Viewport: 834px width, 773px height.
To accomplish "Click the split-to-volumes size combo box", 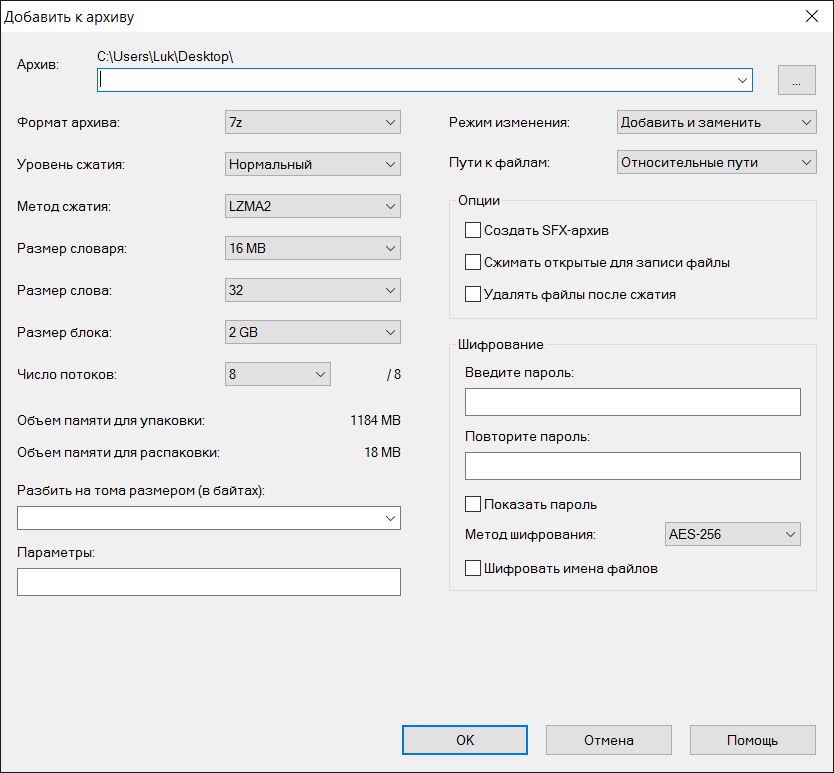I will coord(208,518).
